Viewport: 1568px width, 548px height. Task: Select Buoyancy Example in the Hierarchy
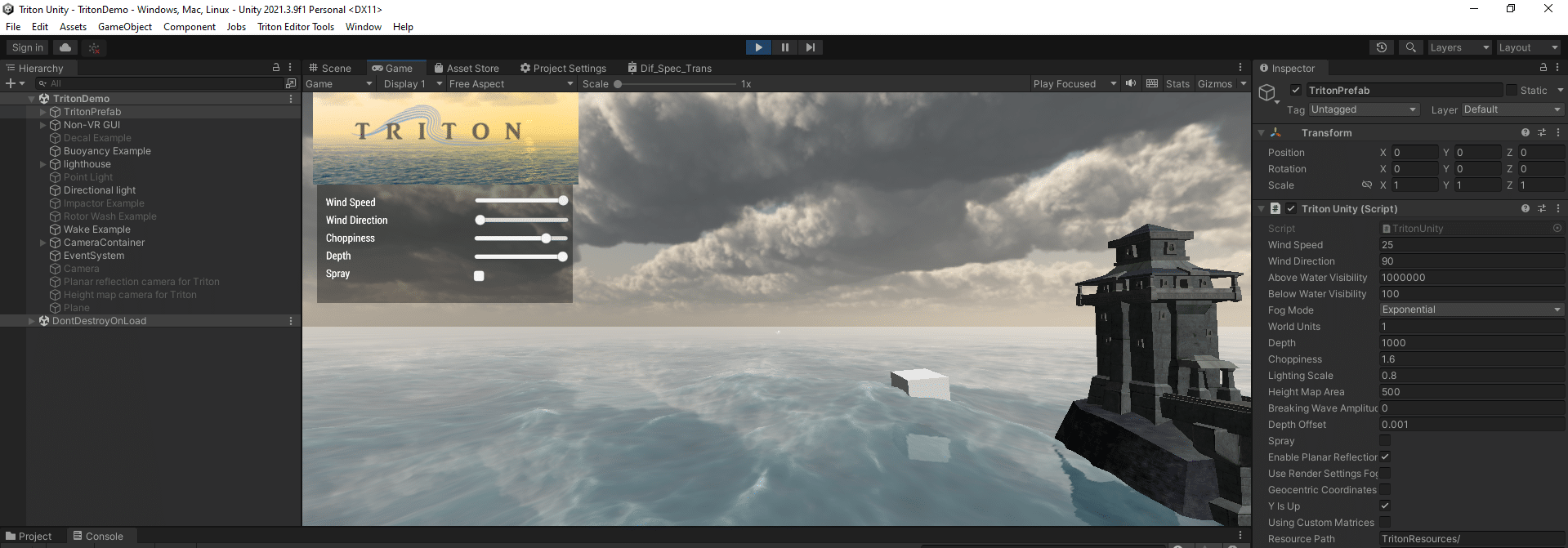pos(107,151)
